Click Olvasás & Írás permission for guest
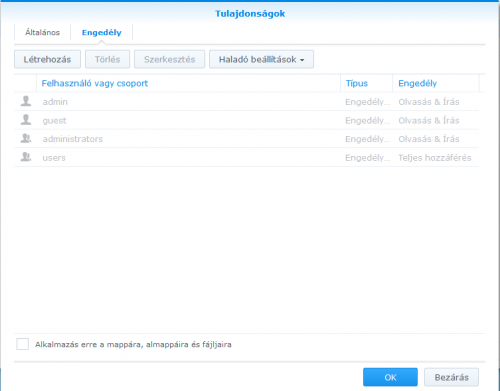The height and width of the screenshot is (391, 500). coord(429,120)
